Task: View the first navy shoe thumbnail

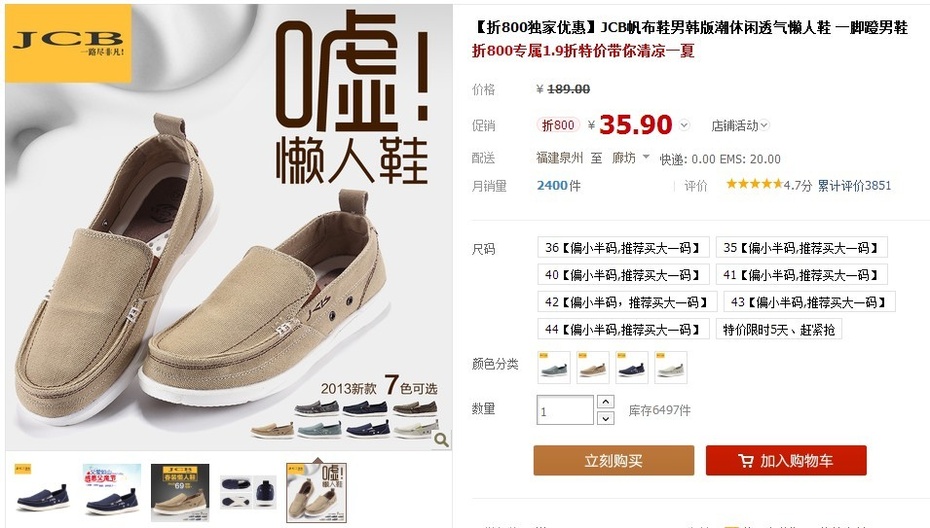Action: [43, 488]
